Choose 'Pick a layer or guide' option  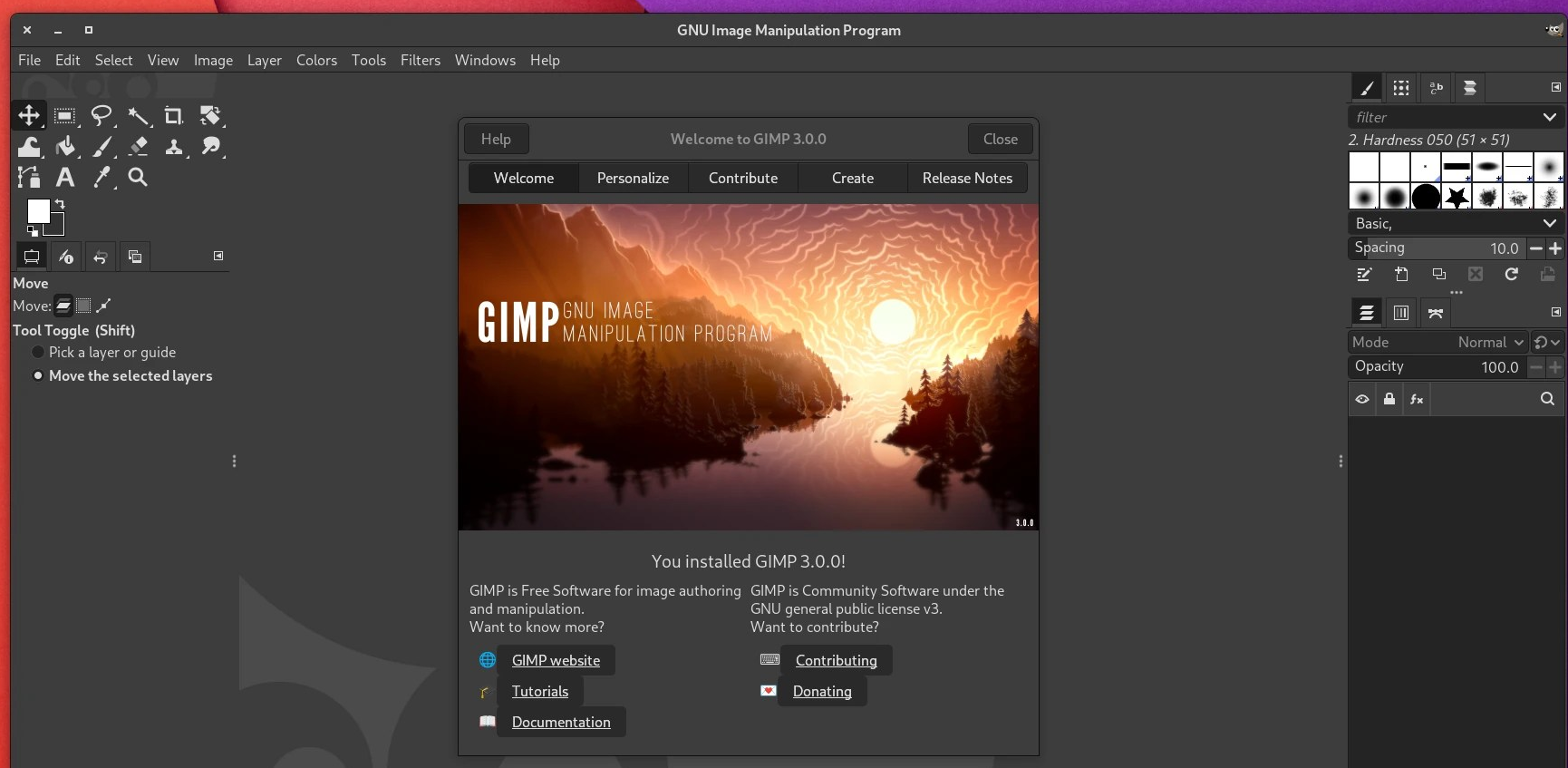(38, 352)
